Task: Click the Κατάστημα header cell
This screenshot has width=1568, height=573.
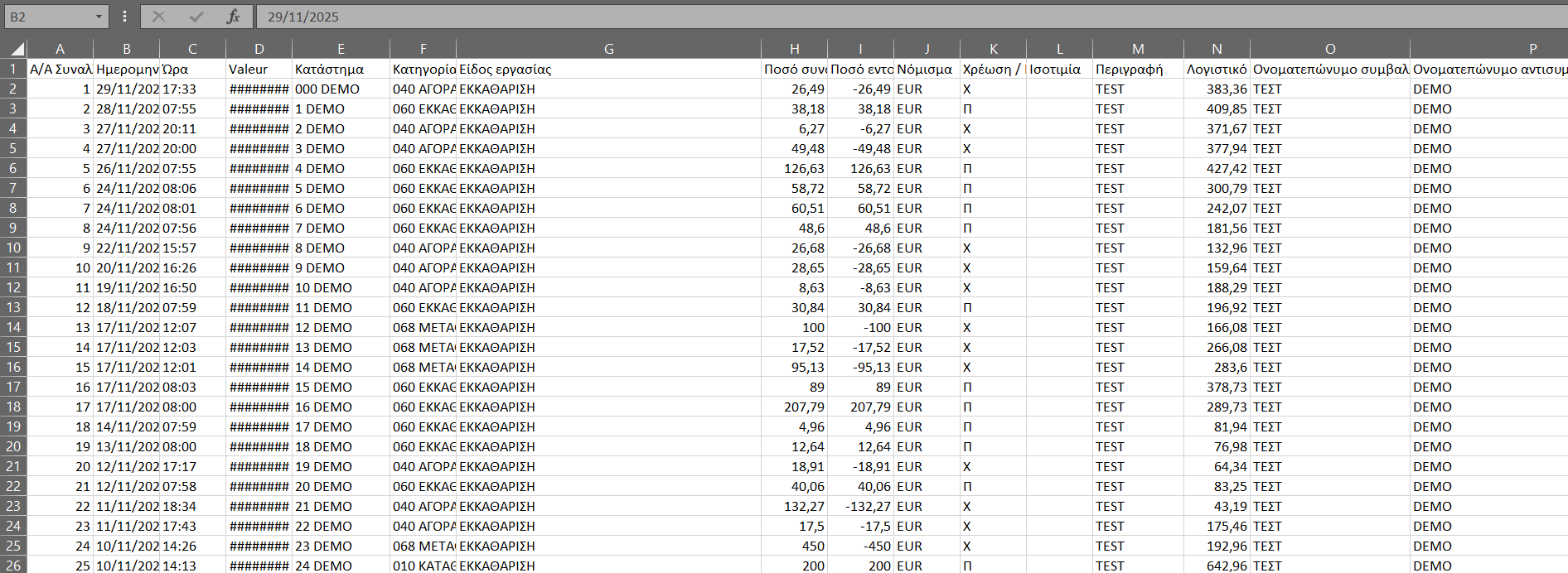Action: coord(340,70)
